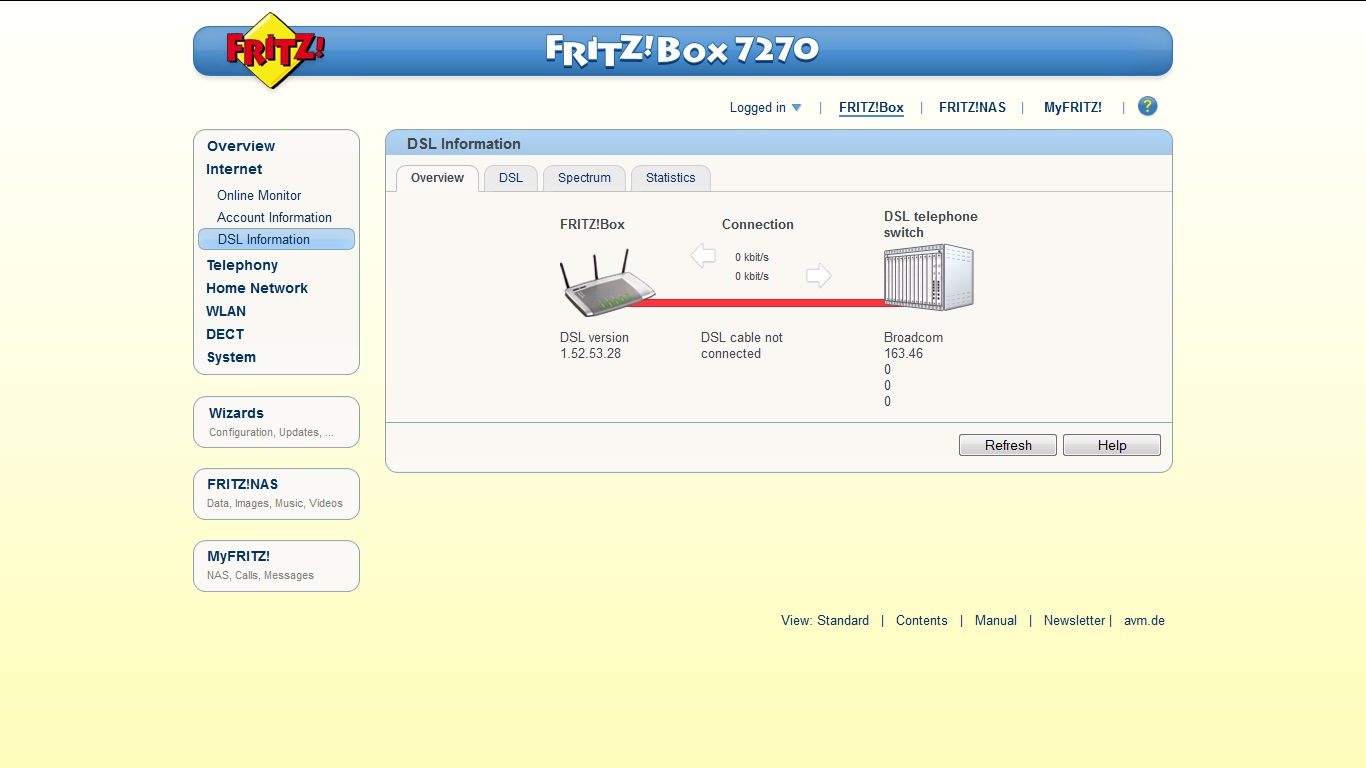
Task: Click the Connection heading
Action: (758, 225)
